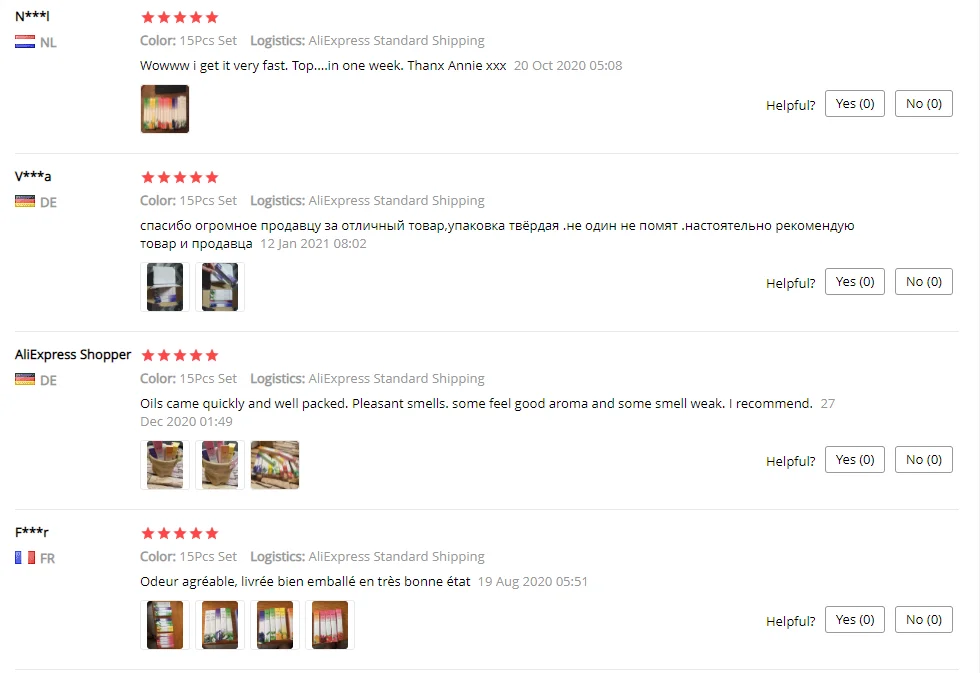Open second photo in AliExpress Shopper review
Image resolution: width=980 pixels, height=673 pixels.
click(x=219, y=465)
